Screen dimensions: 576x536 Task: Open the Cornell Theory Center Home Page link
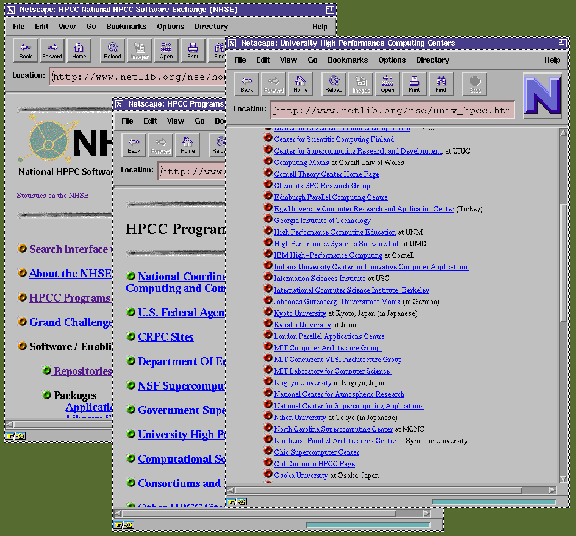[x=326, y=174]
